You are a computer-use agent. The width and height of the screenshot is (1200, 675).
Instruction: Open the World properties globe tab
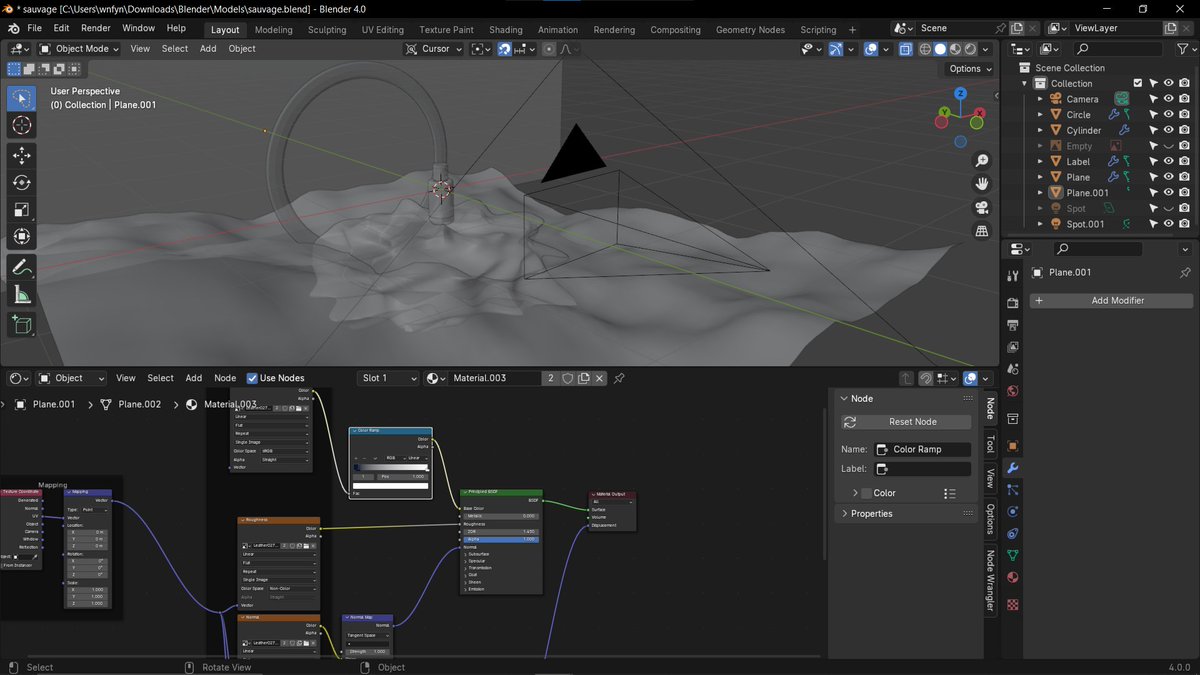pos(1013,391)
